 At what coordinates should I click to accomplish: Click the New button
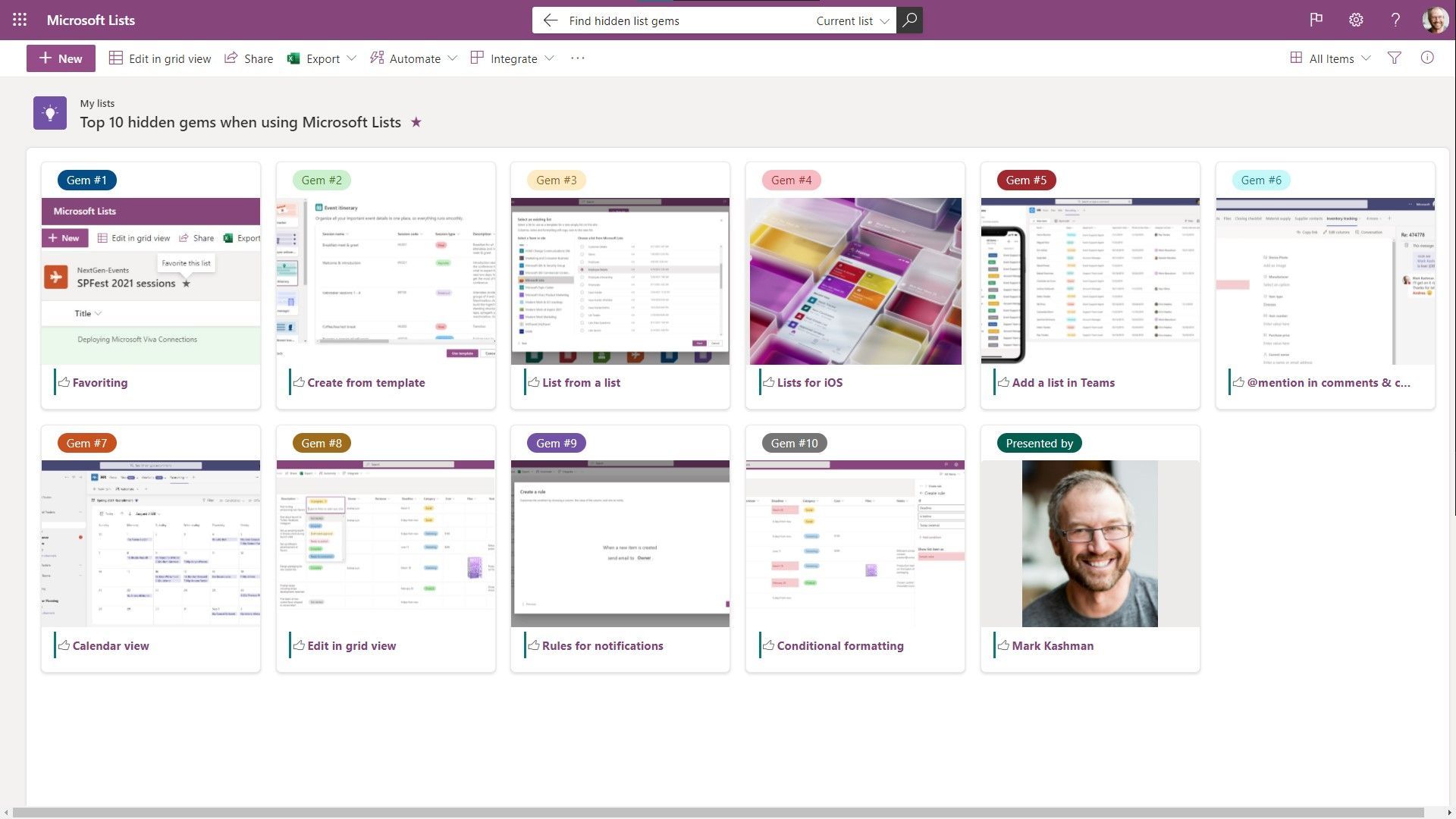point(61,58)
